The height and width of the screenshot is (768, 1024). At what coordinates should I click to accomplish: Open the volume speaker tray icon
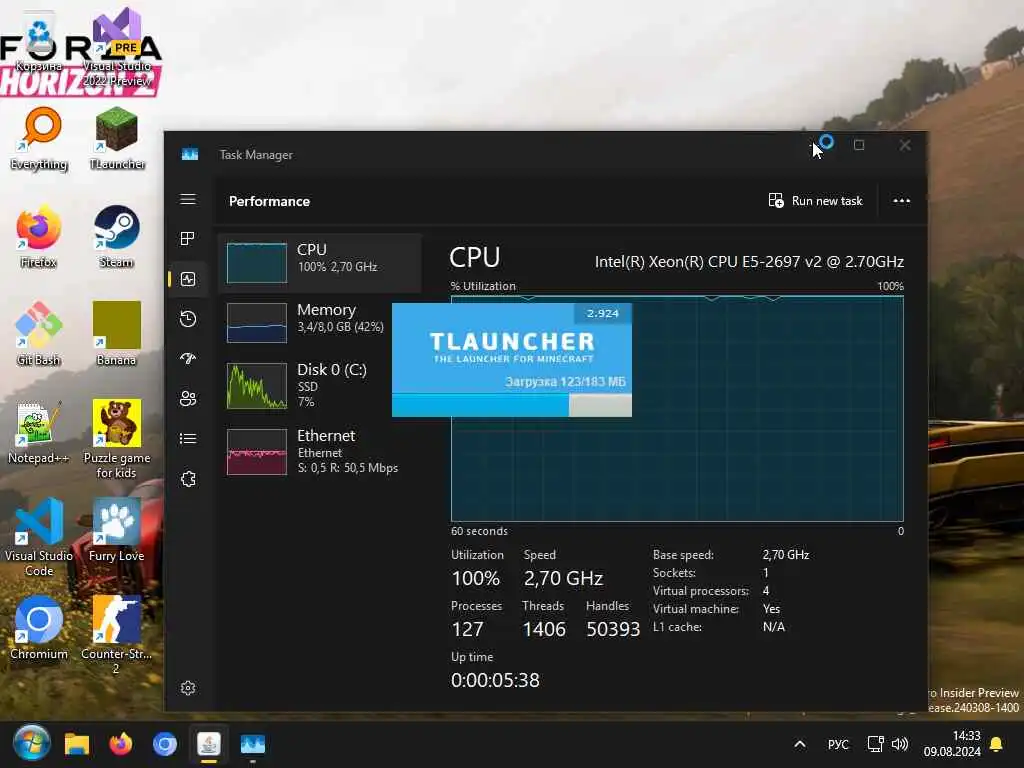900,744
